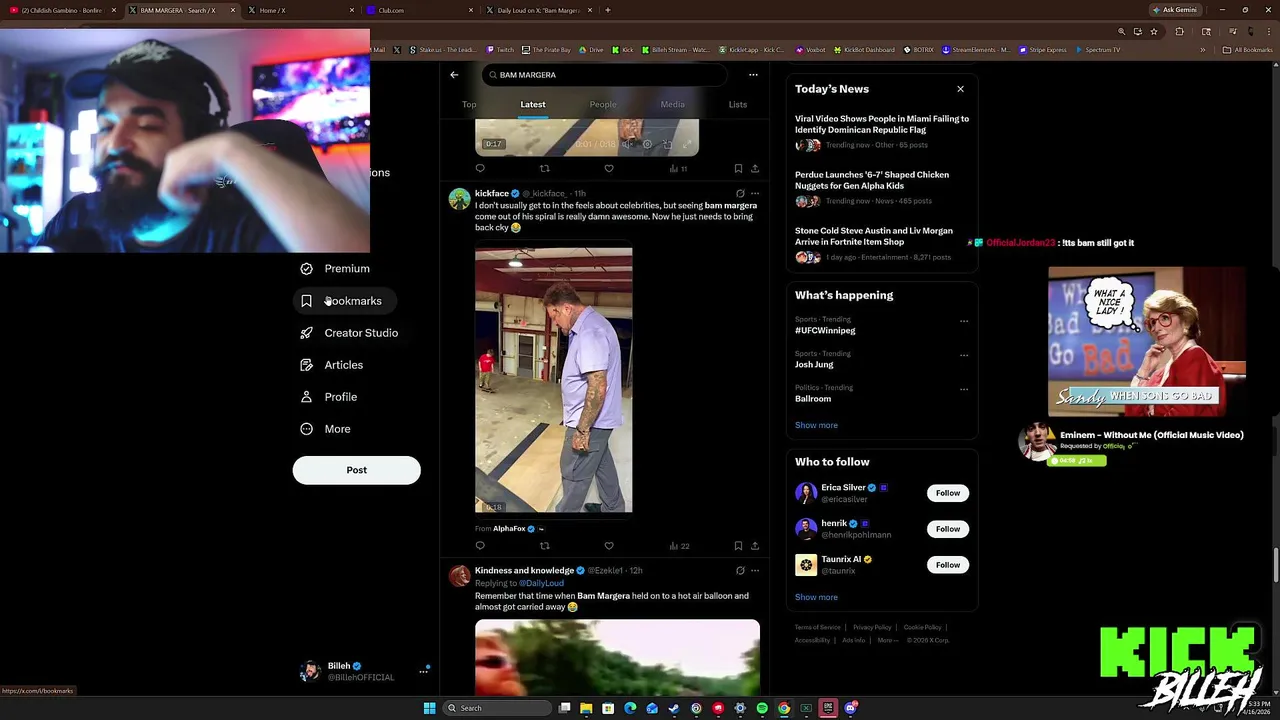Open video settings gear on top video
This screenshot has height=720, width=1280.
[647, 144]
